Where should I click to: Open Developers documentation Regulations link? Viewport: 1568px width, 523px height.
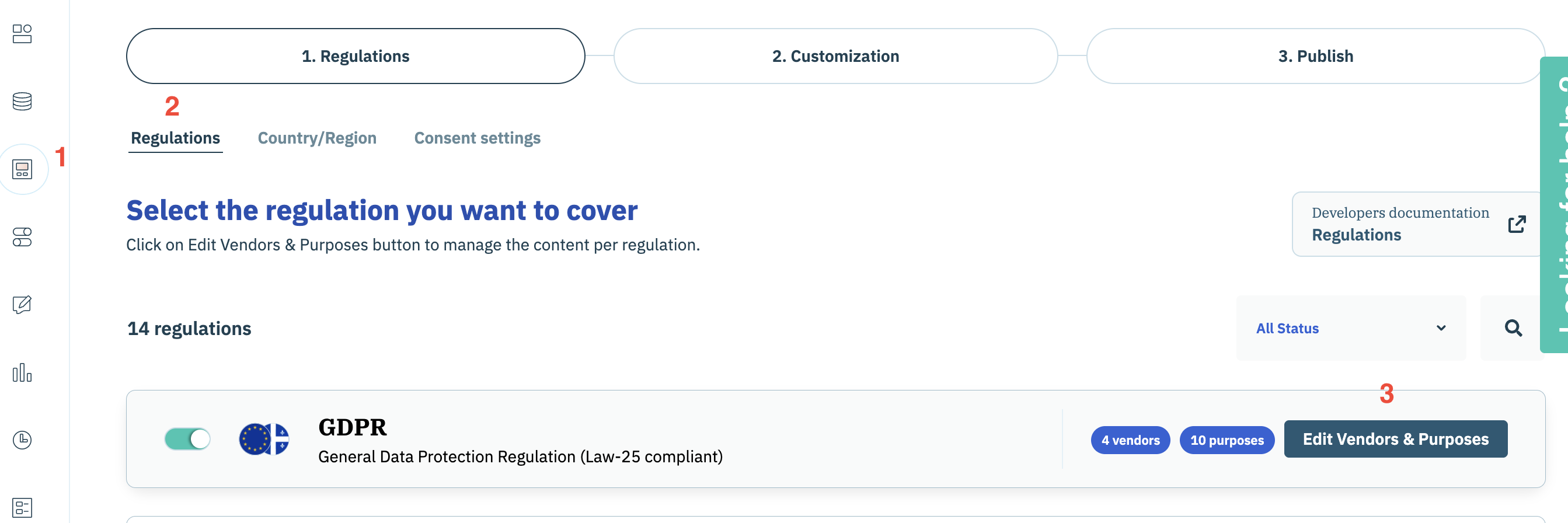point(1417,224)
